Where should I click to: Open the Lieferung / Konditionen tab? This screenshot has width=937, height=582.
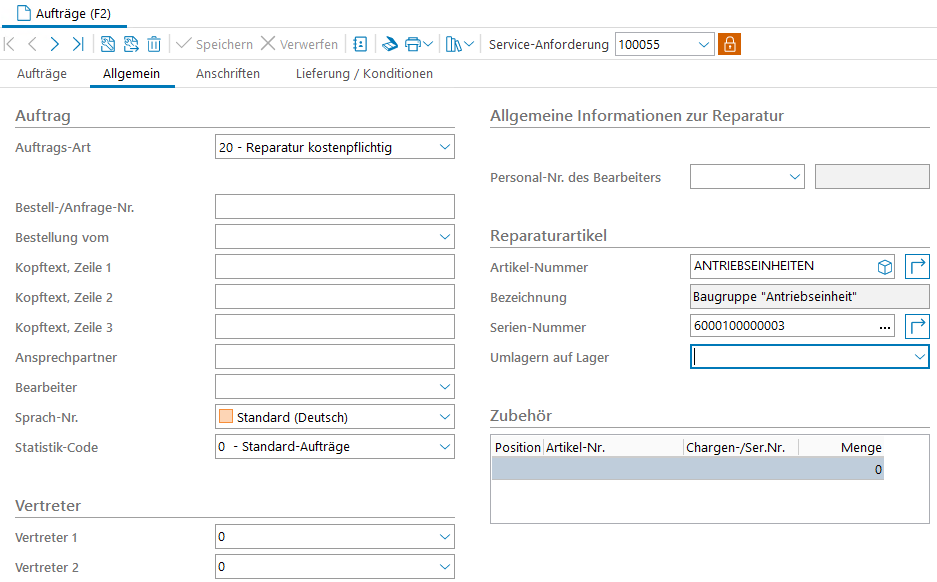point(364,74)
